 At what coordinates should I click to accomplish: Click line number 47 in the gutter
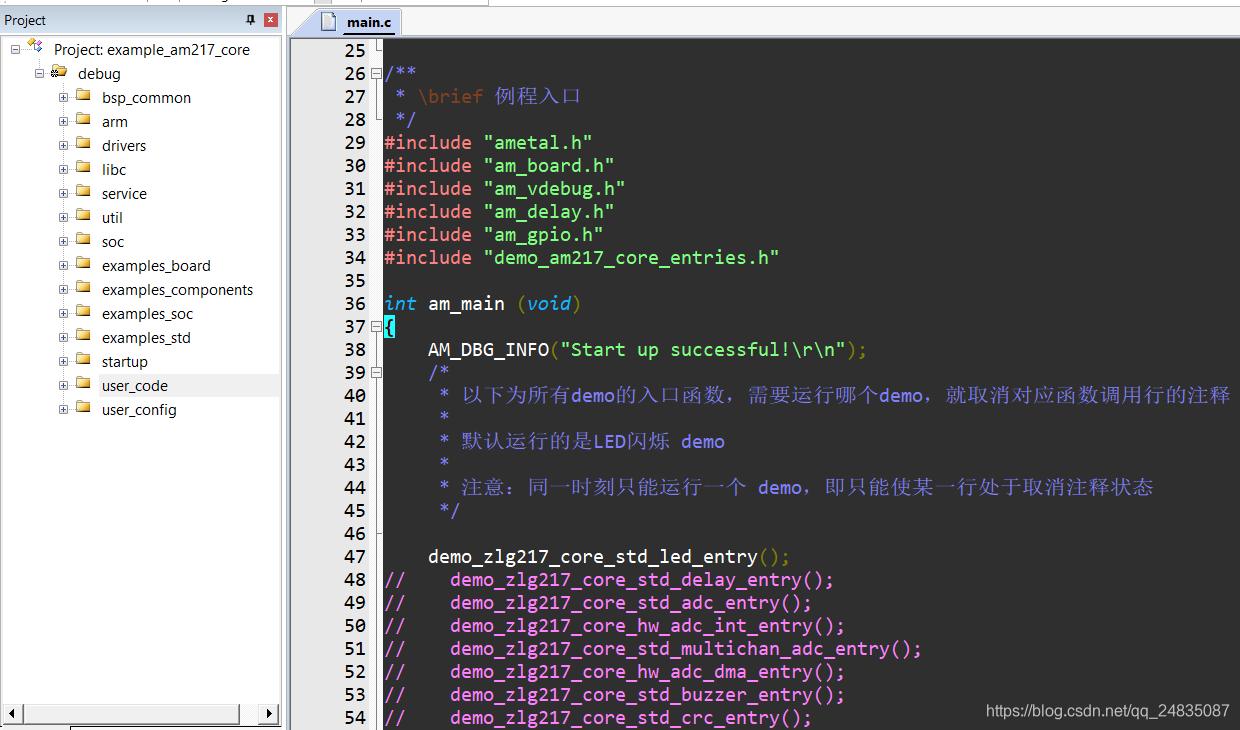tap(354, 557)
